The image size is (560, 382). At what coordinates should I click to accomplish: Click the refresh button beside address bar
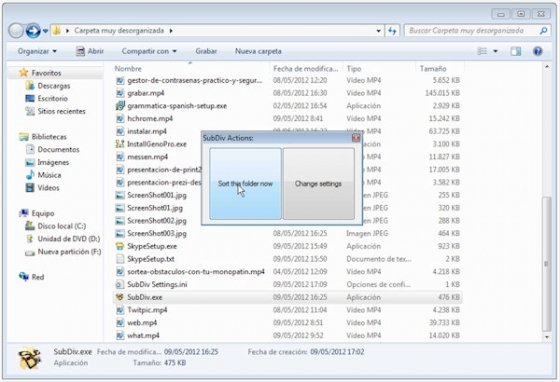[392, 31]
